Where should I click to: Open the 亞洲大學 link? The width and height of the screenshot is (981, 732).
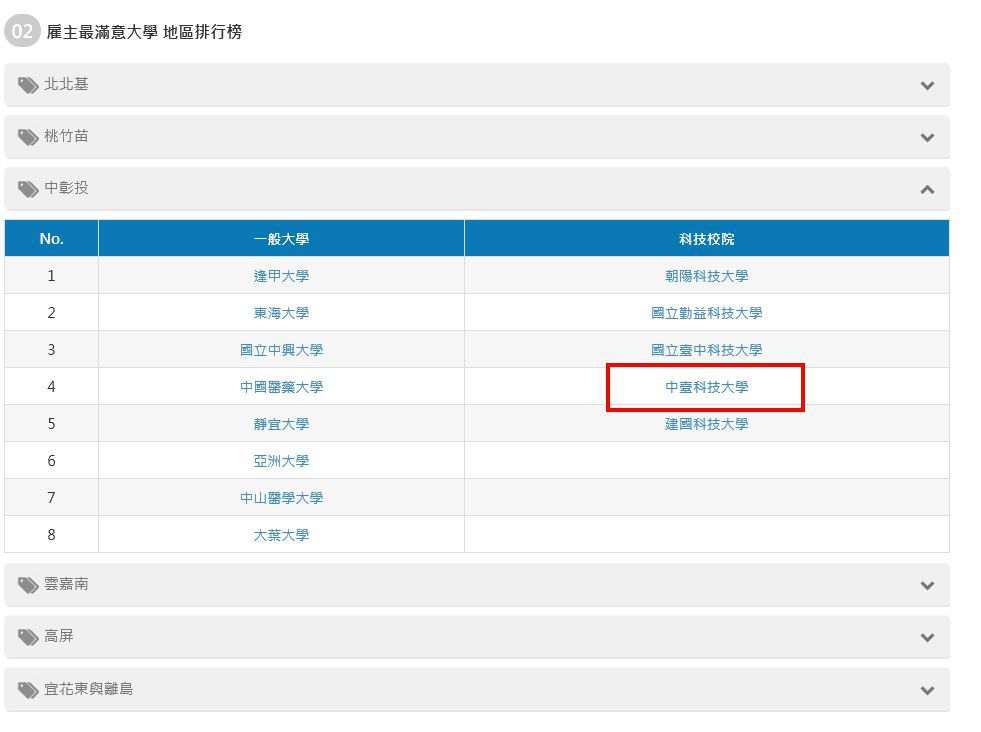281,460
